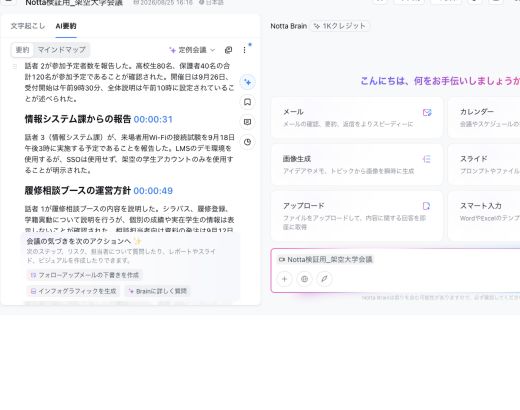
Task: Jump to timestamp 00:00:31
Action: (x=153, y=119)
